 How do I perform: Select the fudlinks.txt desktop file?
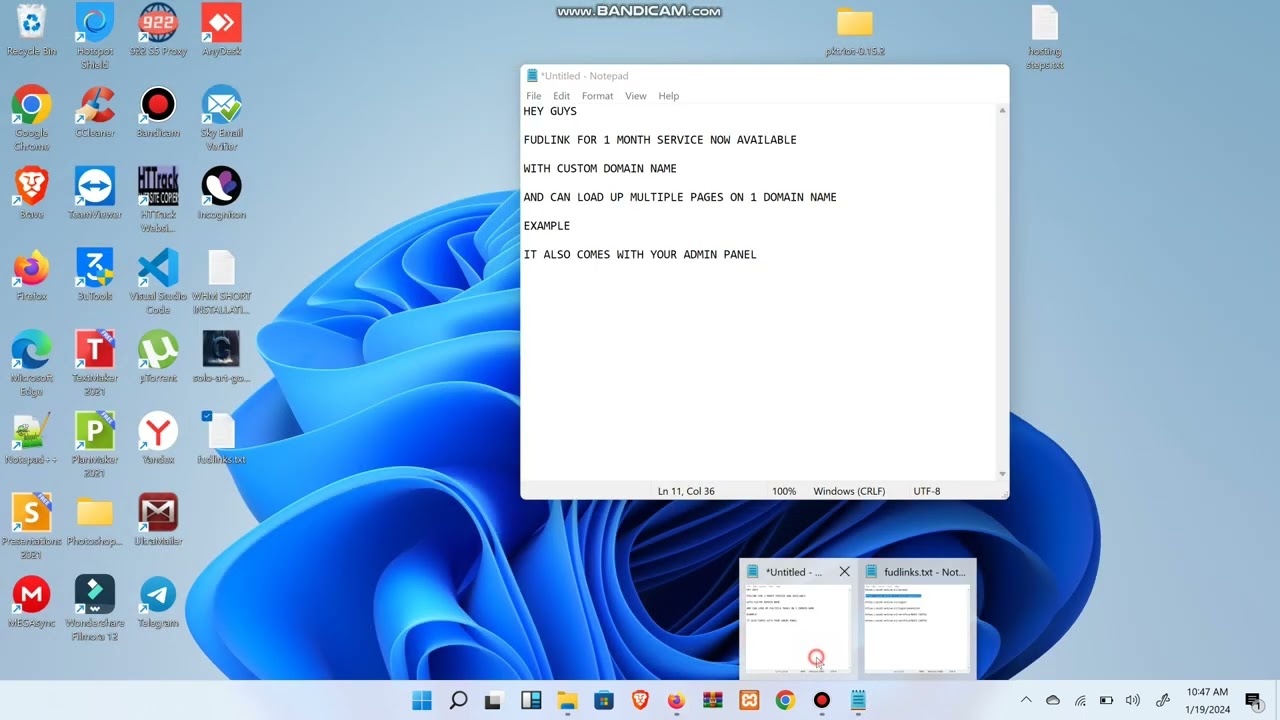point(221,438)
